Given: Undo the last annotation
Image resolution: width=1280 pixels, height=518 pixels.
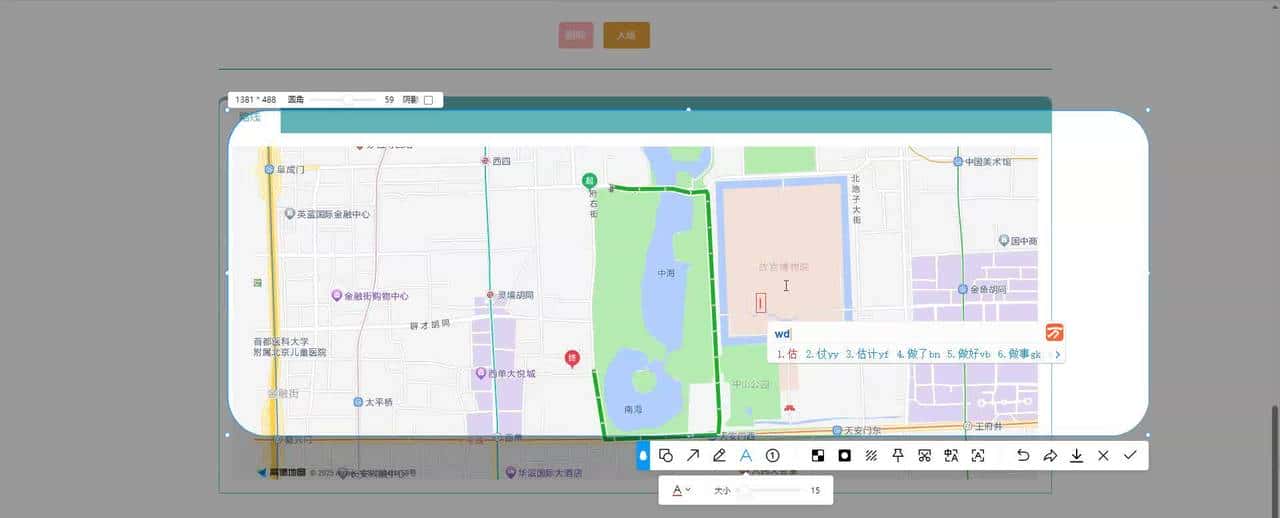Looking at the screenshot, I should coord(1023,455).
